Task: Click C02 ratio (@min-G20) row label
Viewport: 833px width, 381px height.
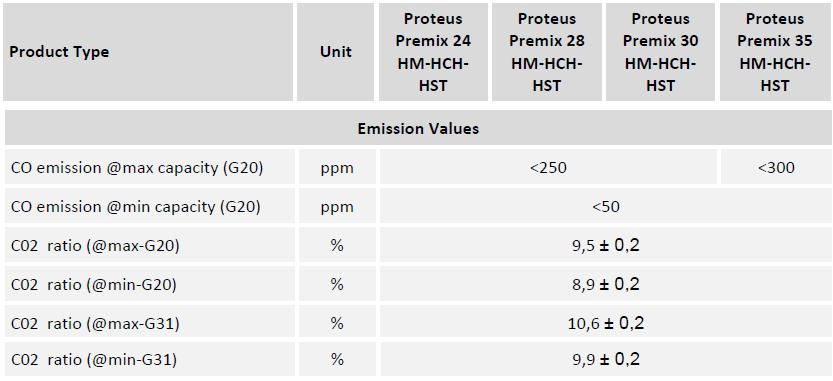Action: 94,284
